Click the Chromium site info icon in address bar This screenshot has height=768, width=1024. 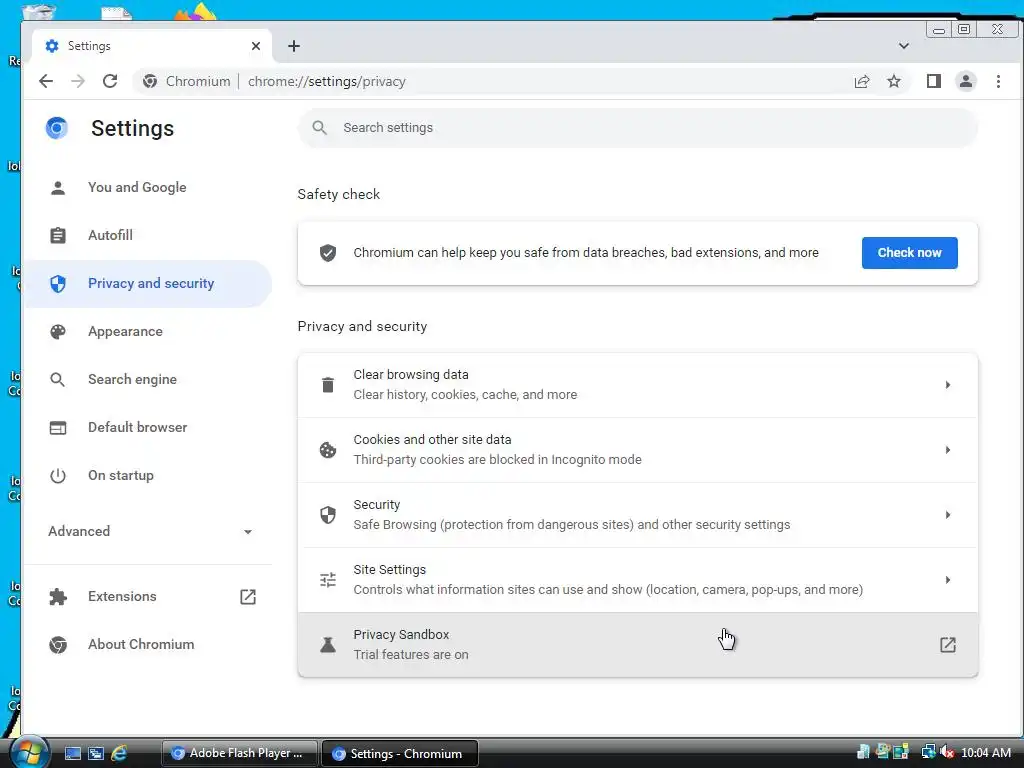150,81
